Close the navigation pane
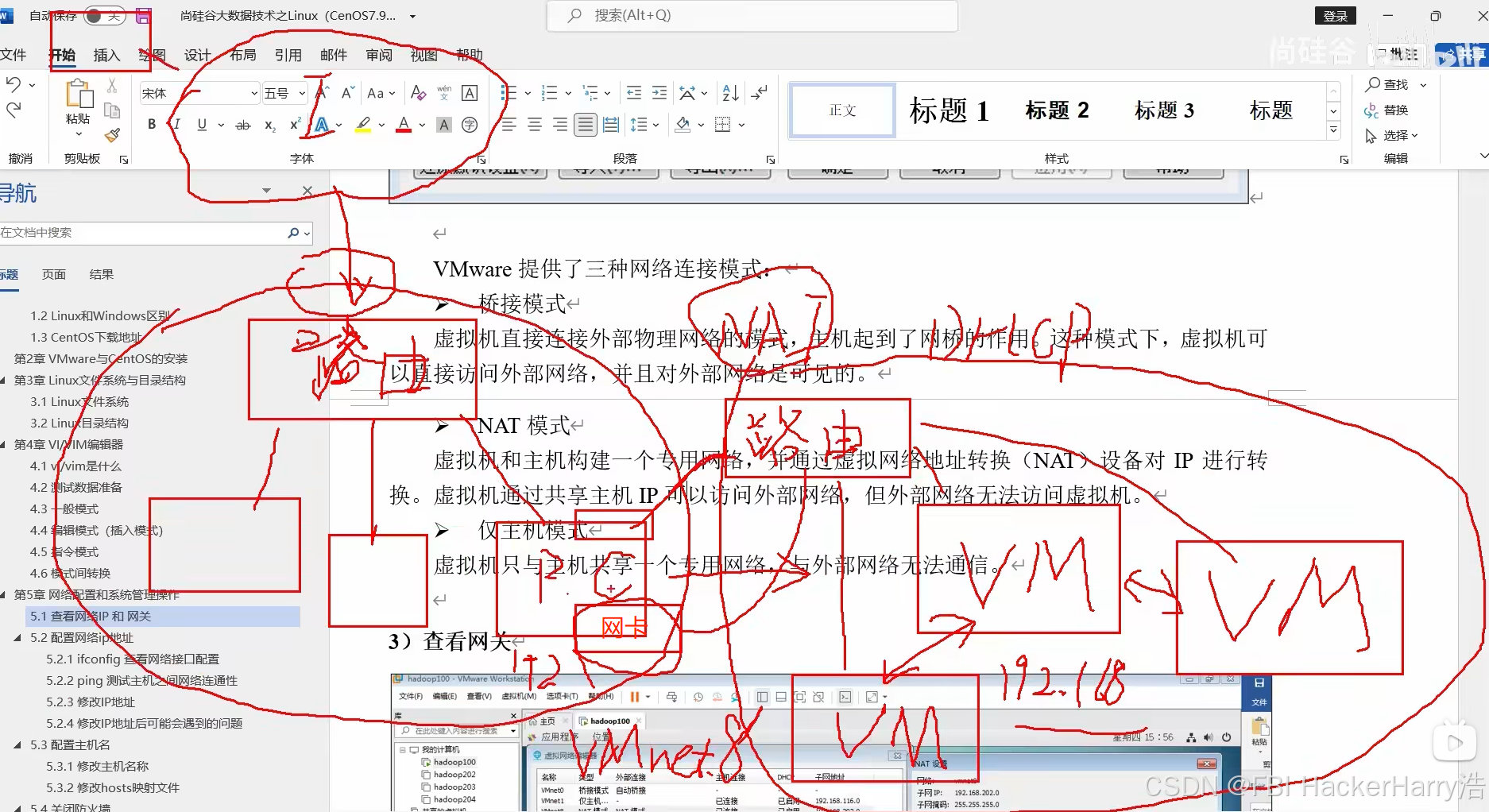Image resolution: width=1489 pixels, height=812 pixels. pos(307,191)
